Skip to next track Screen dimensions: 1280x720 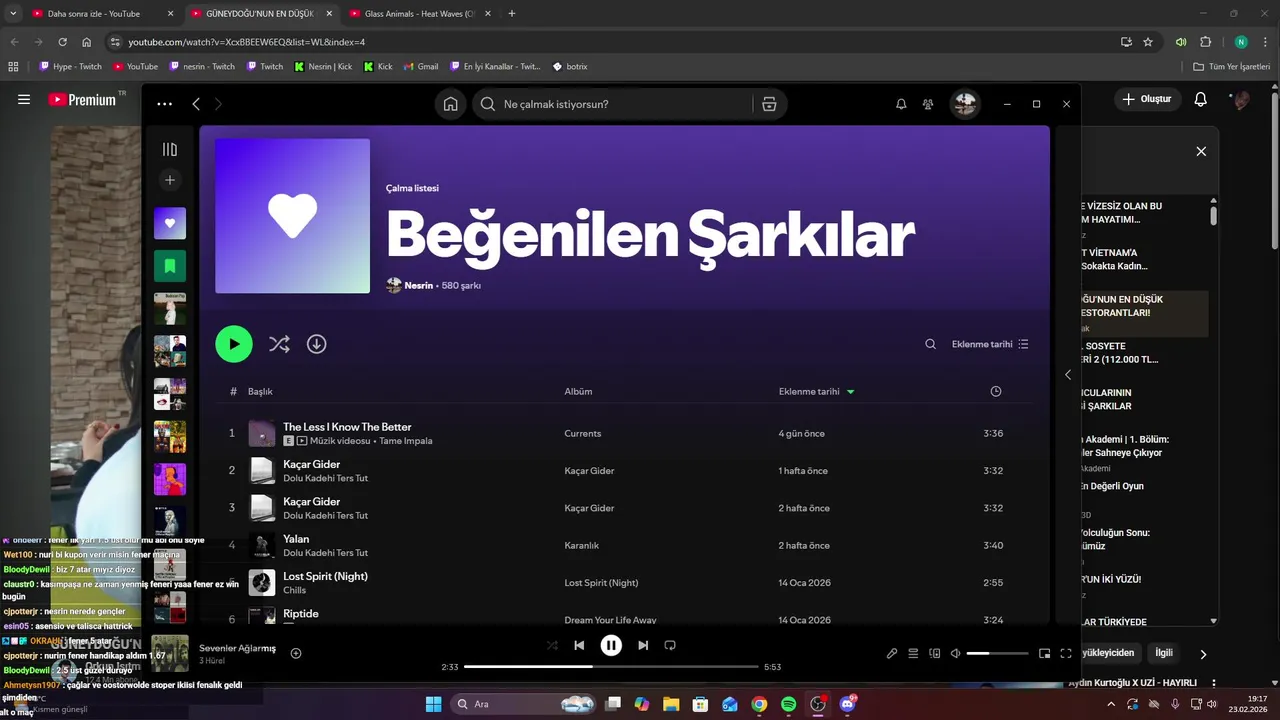click(643, 645)
